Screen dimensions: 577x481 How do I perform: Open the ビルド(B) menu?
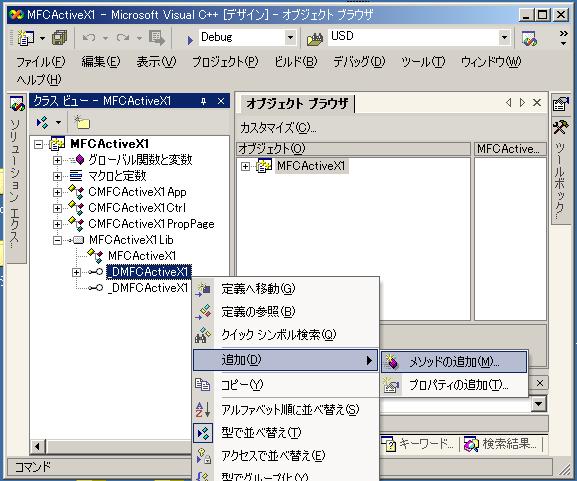295,62
